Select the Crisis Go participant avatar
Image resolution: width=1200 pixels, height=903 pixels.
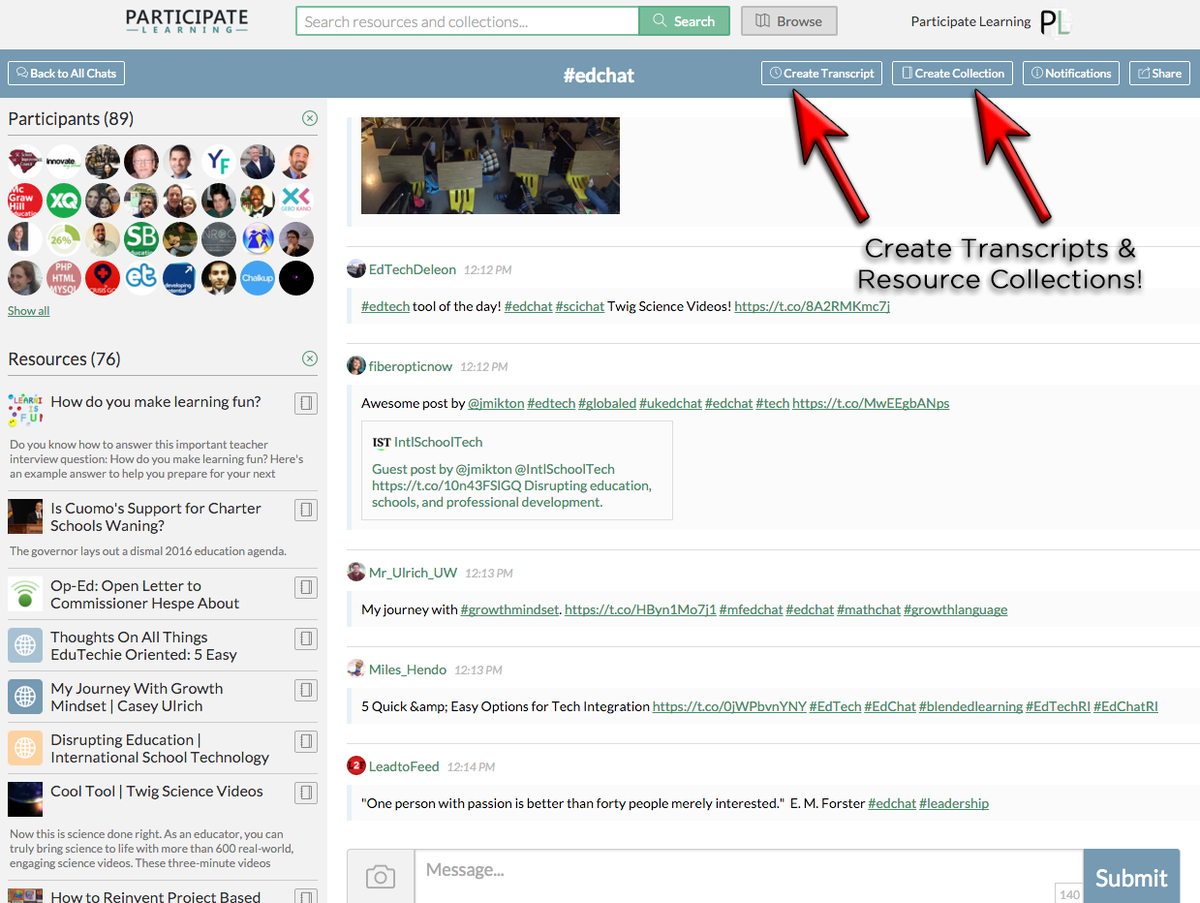coord(102,278)
